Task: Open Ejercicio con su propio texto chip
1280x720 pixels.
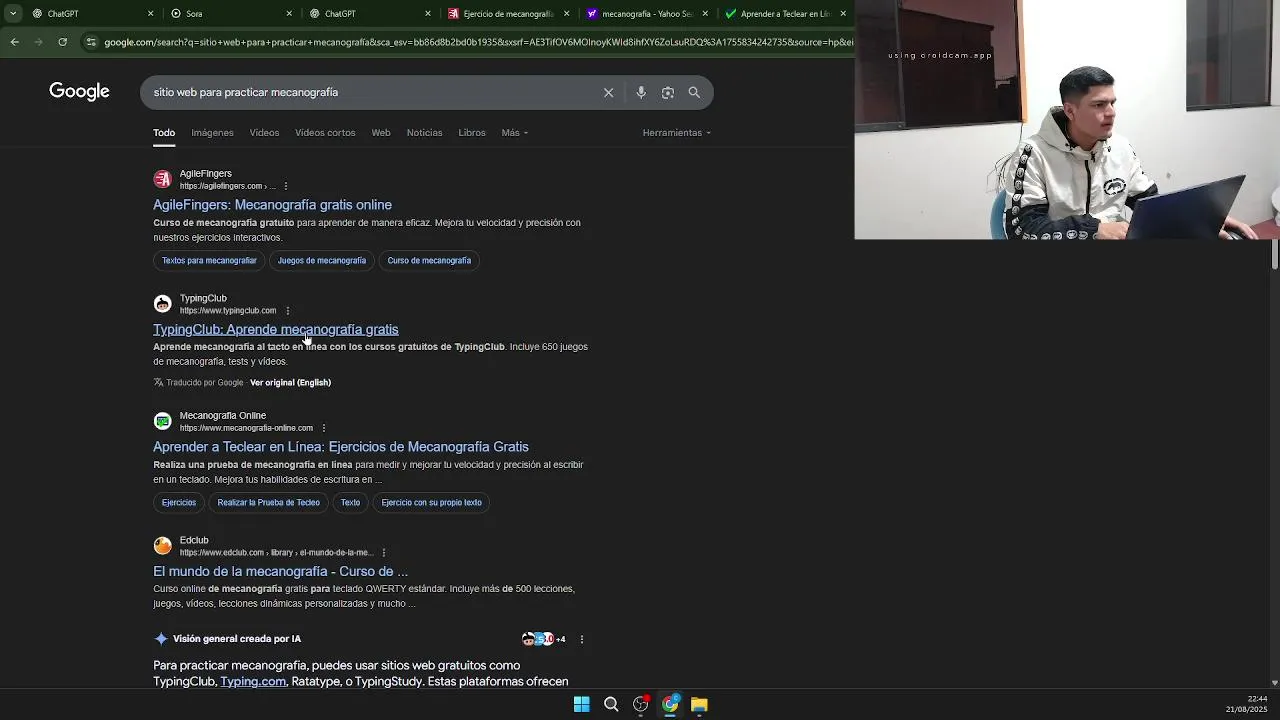Action: 432,503
